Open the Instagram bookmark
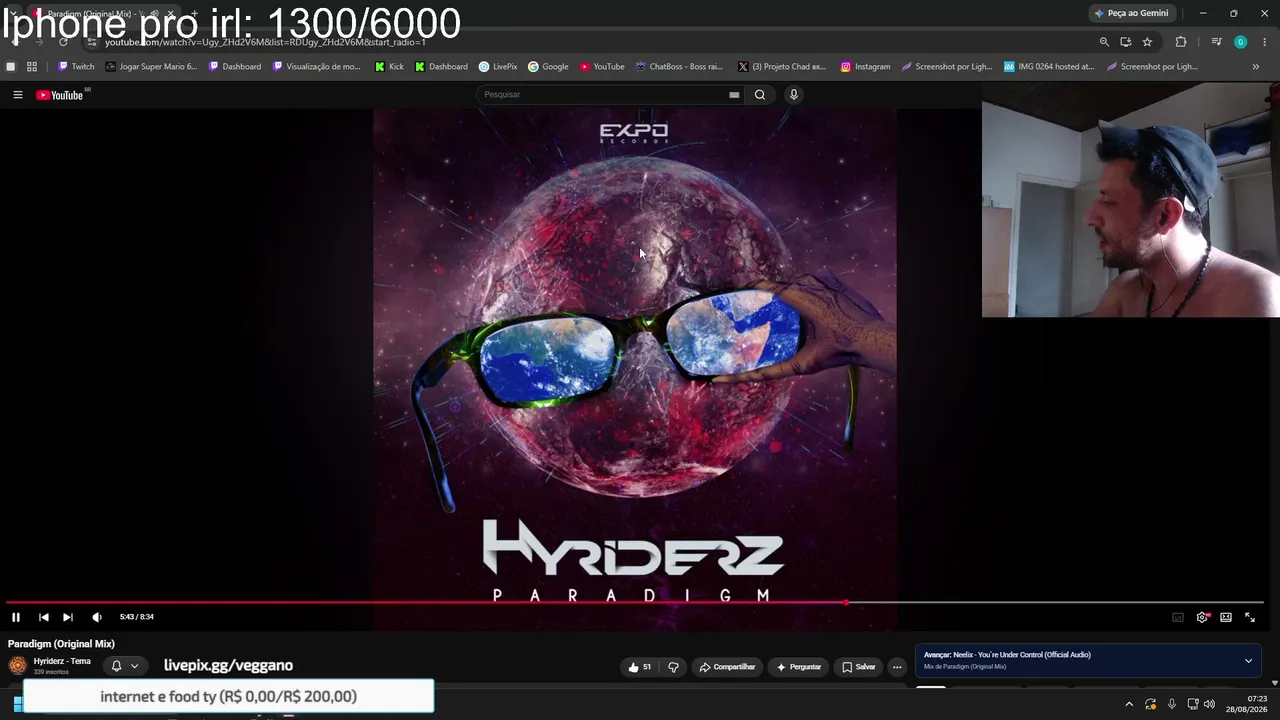 (865, 67)
